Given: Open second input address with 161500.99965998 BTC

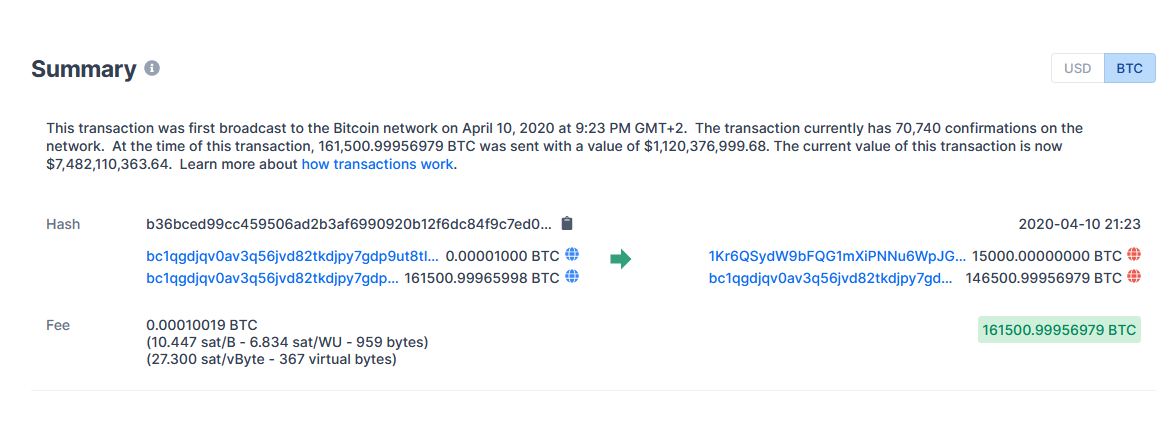Looking at the screenshot, I should tap(273, 278).
